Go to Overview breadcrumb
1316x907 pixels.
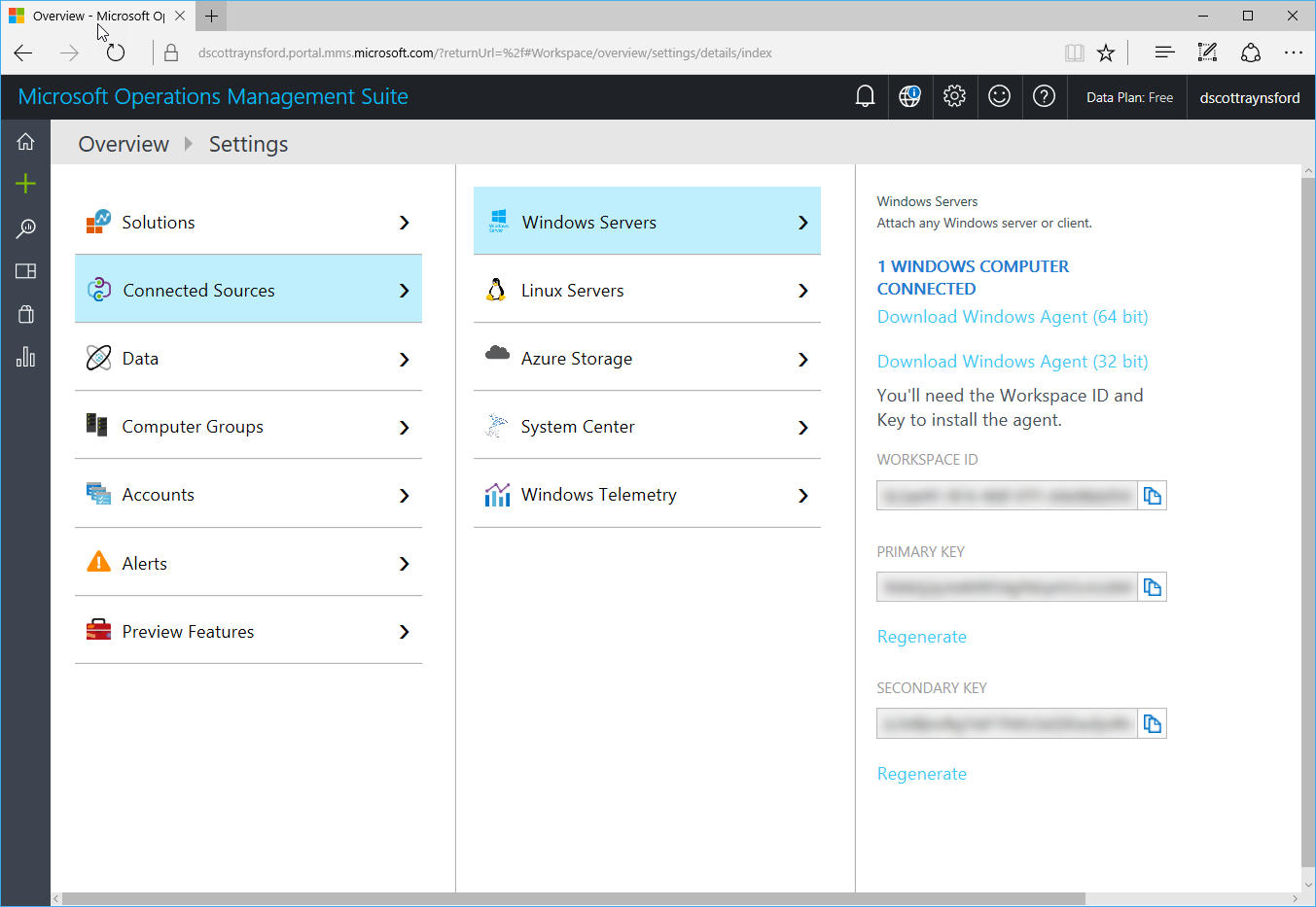pyautogui.click(x=124, y=144)
